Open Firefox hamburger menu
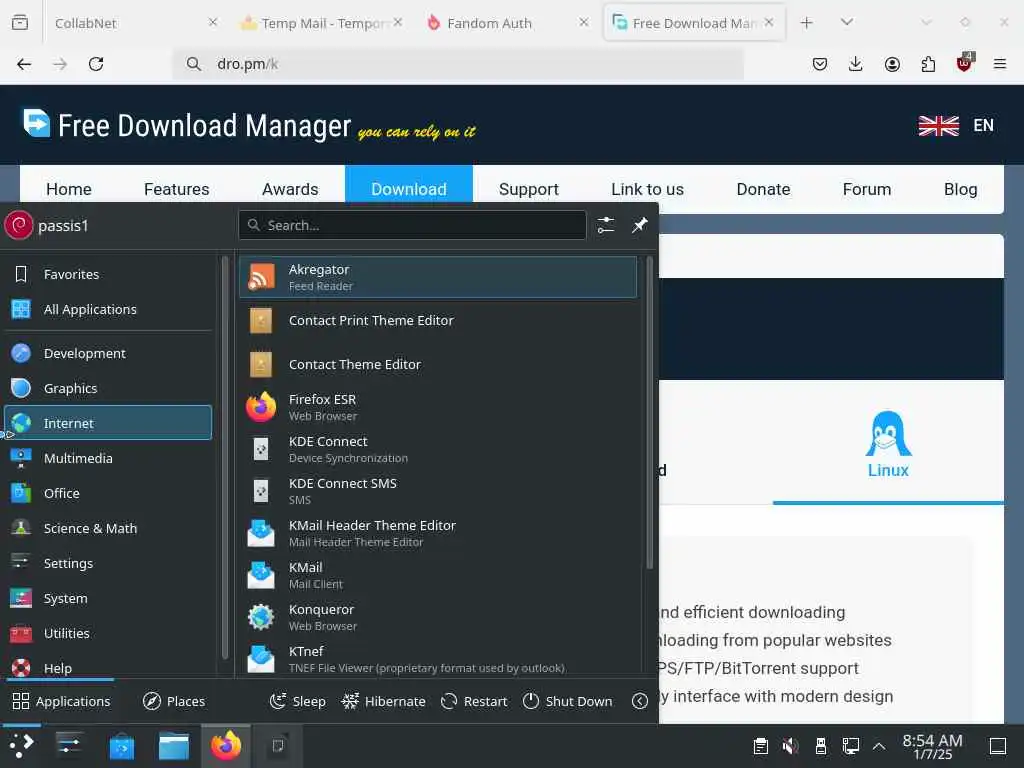 pos(1000,64)
